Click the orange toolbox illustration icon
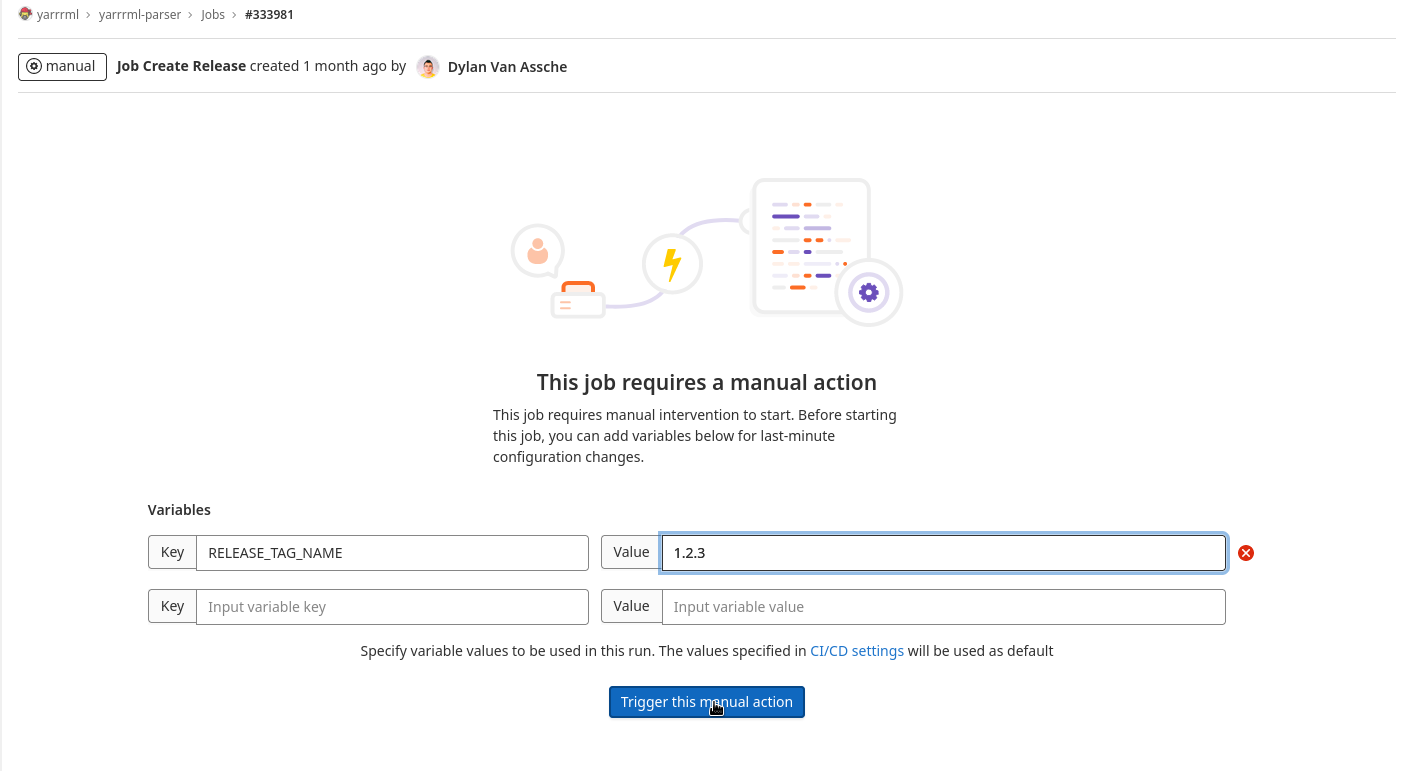This screenshot has height=771, width=1410. click(578, 298)
